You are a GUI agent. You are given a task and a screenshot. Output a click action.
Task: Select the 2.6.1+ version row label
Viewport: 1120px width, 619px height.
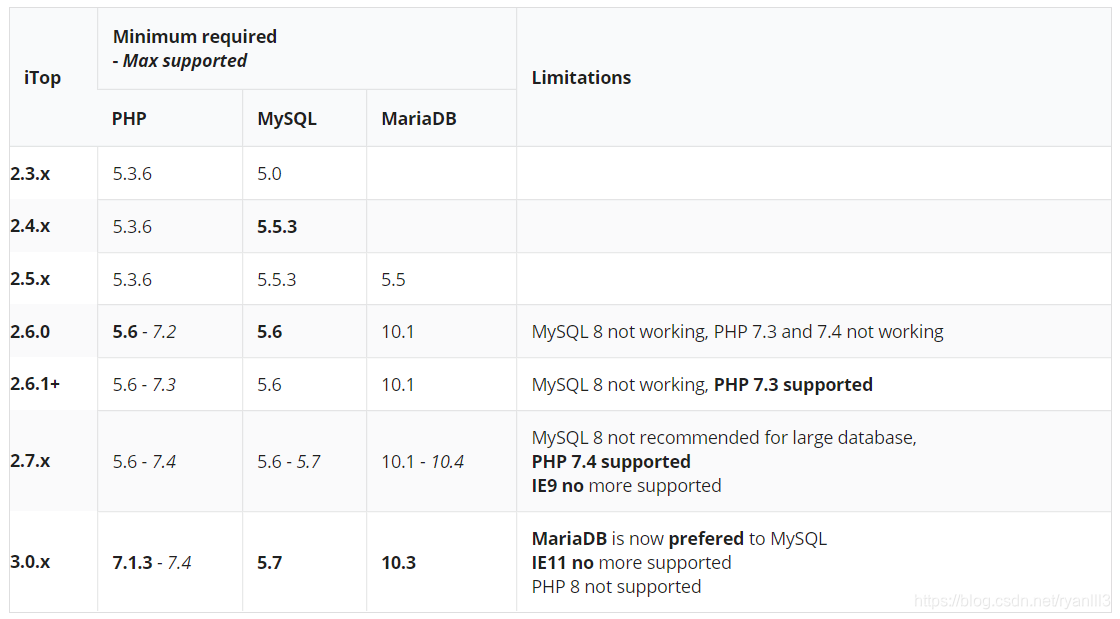(35, 384)
